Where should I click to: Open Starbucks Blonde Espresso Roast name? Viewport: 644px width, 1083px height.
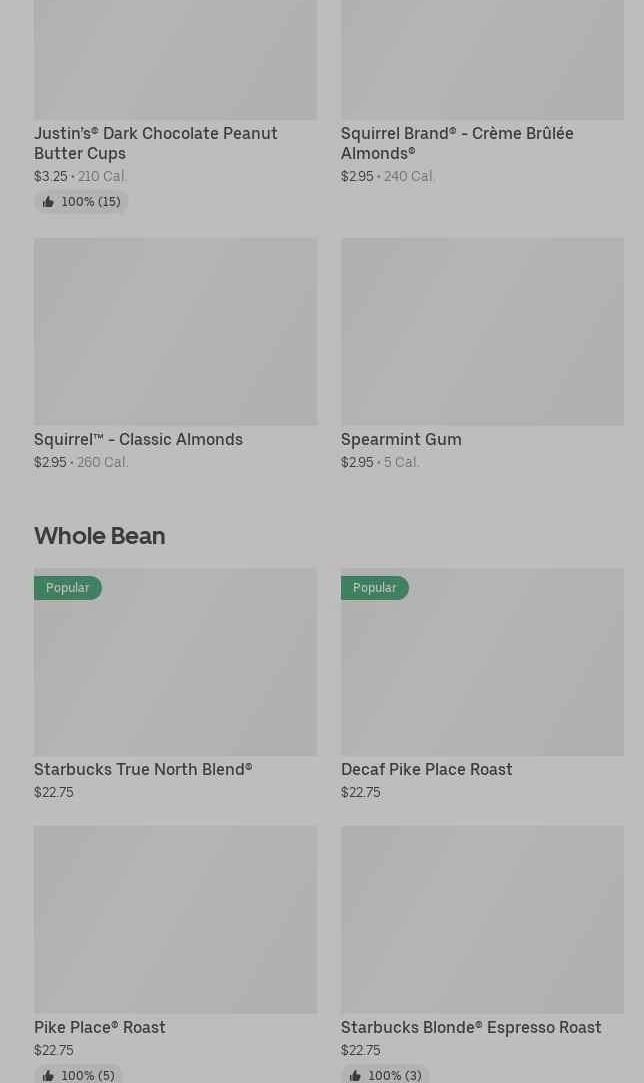471,1027
